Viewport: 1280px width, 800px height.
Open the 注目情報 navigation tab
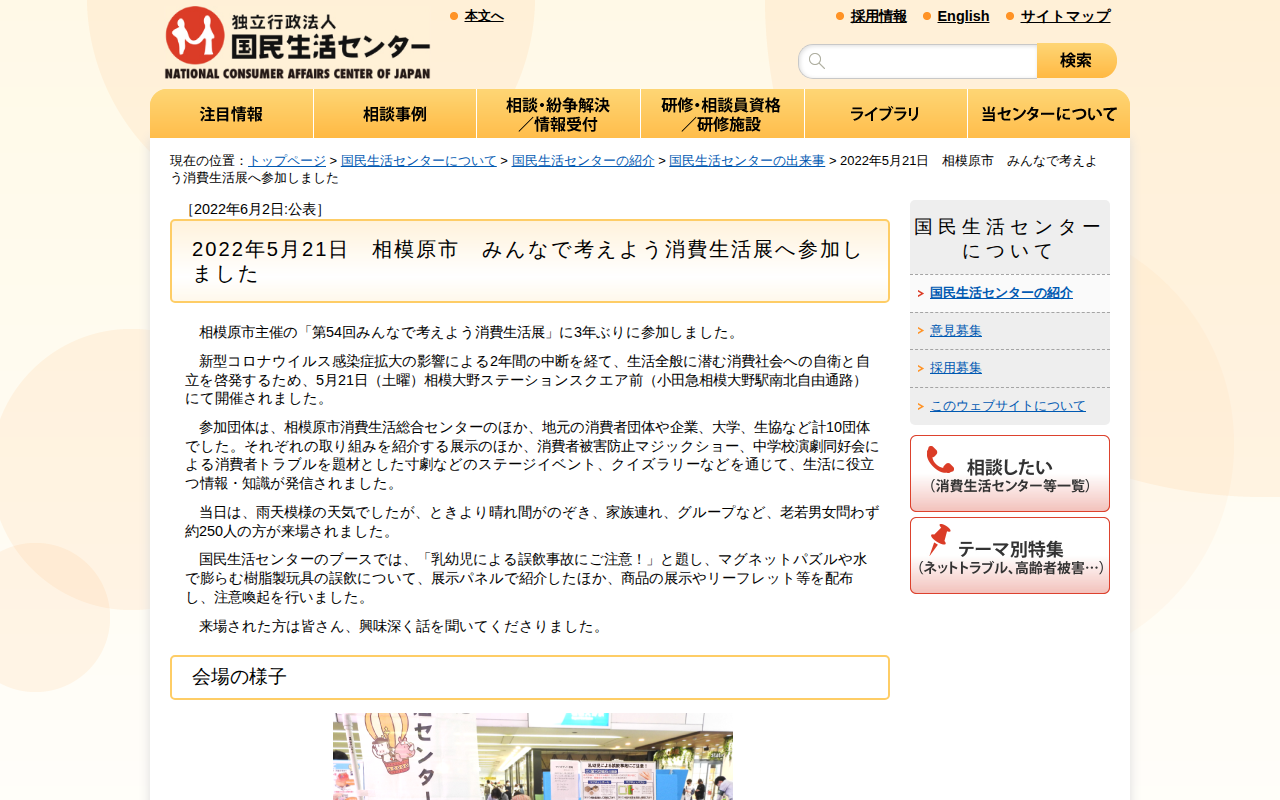(231, 114)
